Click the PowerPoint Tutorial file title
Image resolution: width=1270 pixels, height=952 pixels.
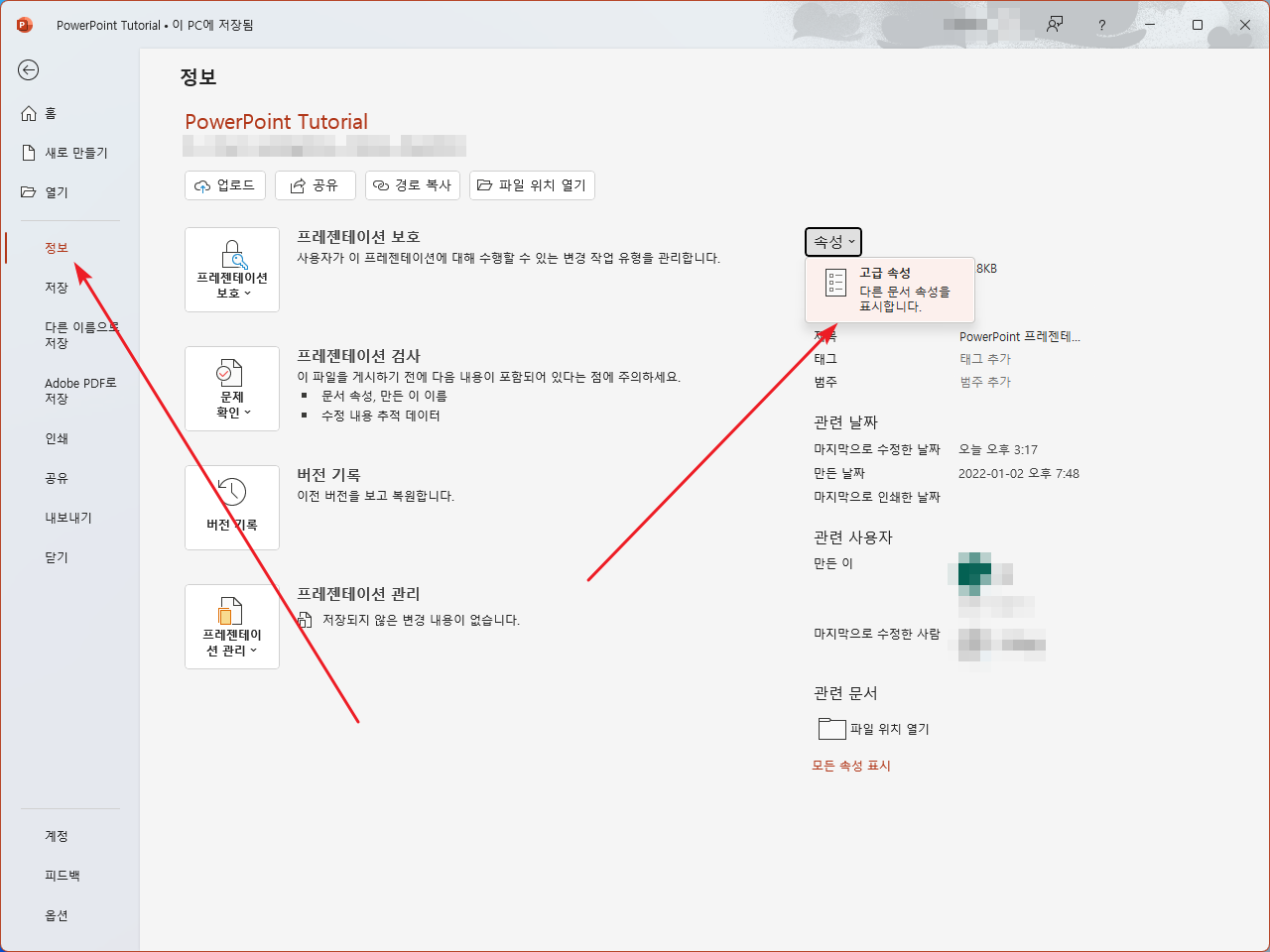(276, 122)
